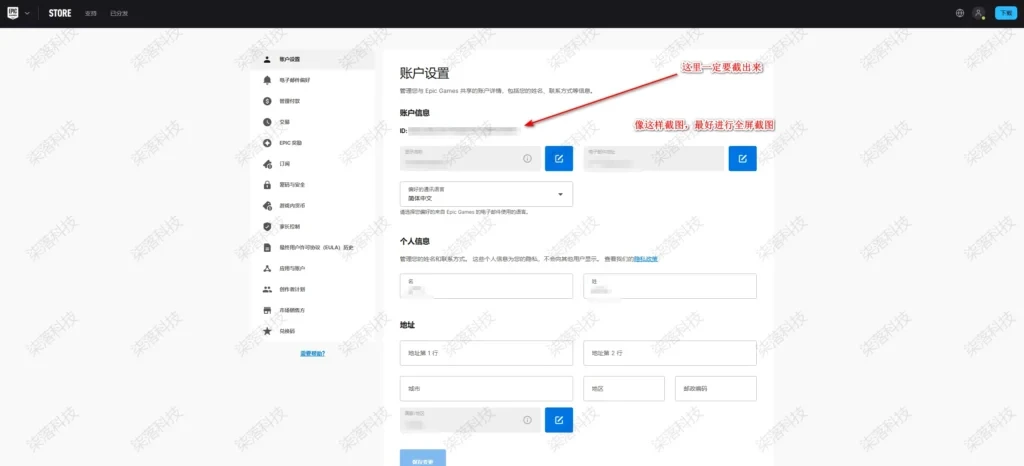Open 家长控制 shield icon in sidebar

click(x=267, y=226)
